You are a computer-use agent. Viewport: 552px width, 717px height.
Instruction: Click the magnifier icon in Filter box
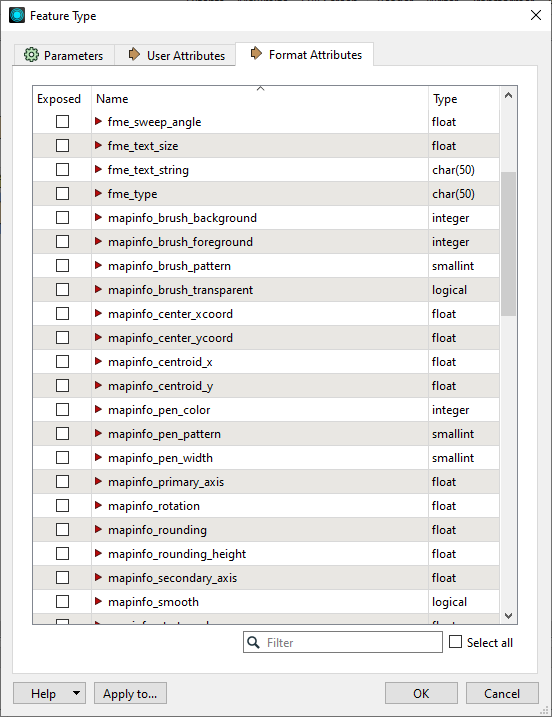[253, 642]
